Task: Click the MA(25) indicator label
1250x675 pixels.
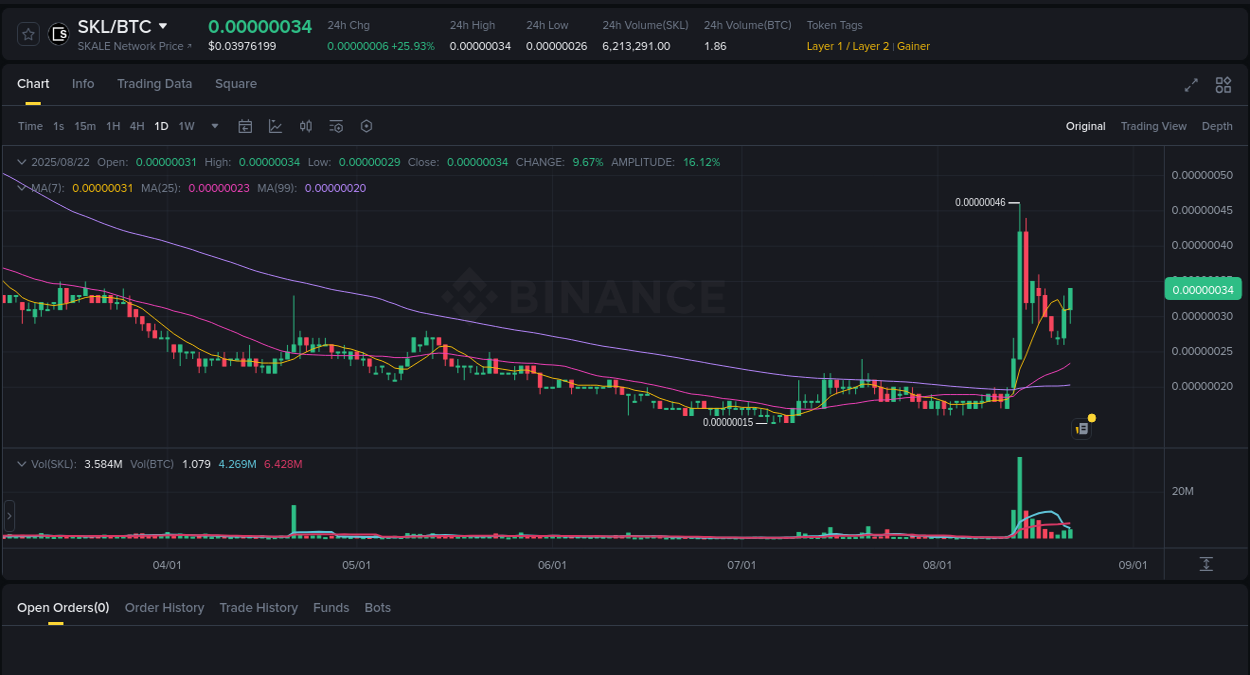Action: tap(161, 188)
